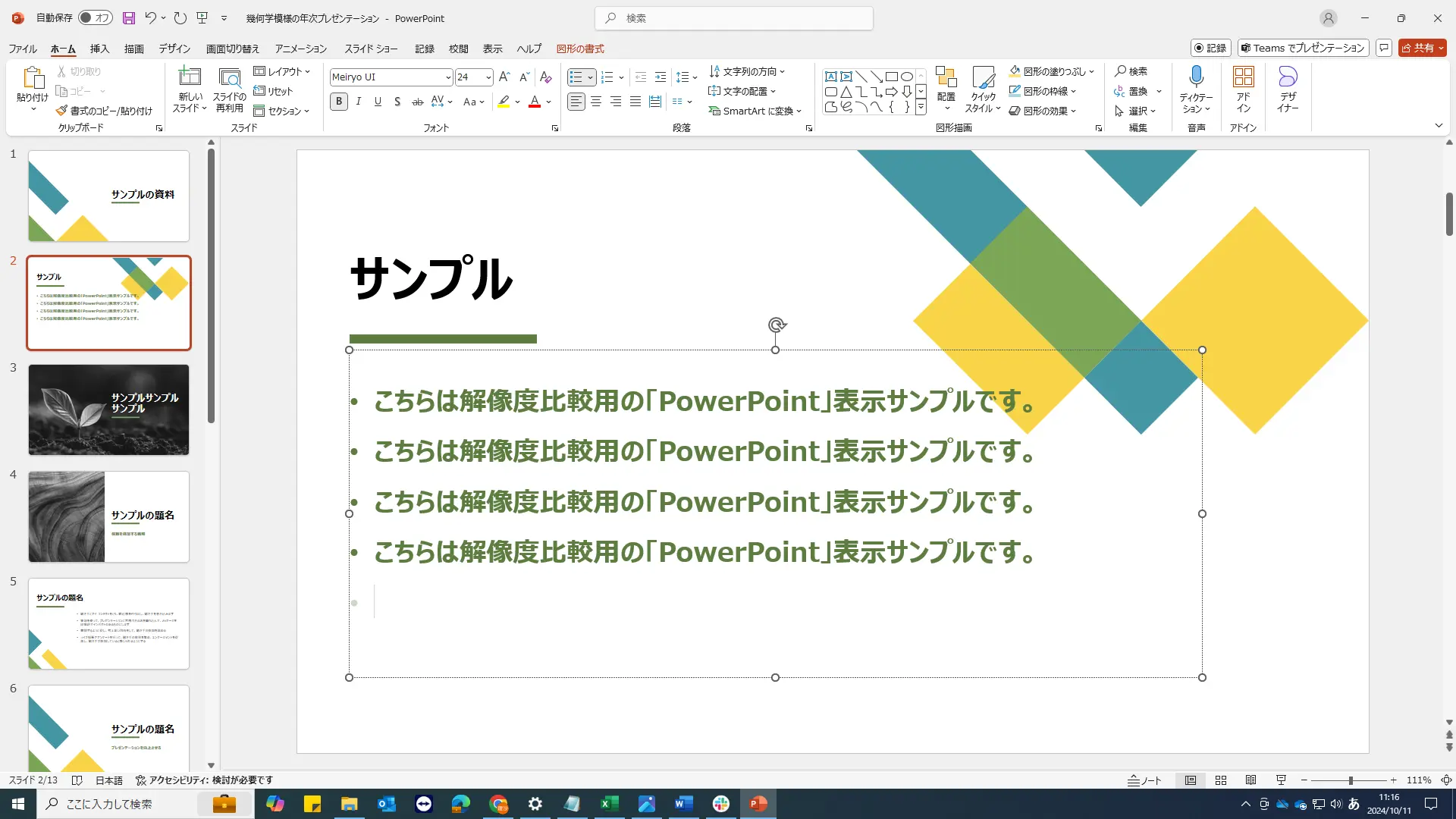The image size is (1456, 819).
Task: Clear all formatting eraser icon
Action: tap(545, 77)
